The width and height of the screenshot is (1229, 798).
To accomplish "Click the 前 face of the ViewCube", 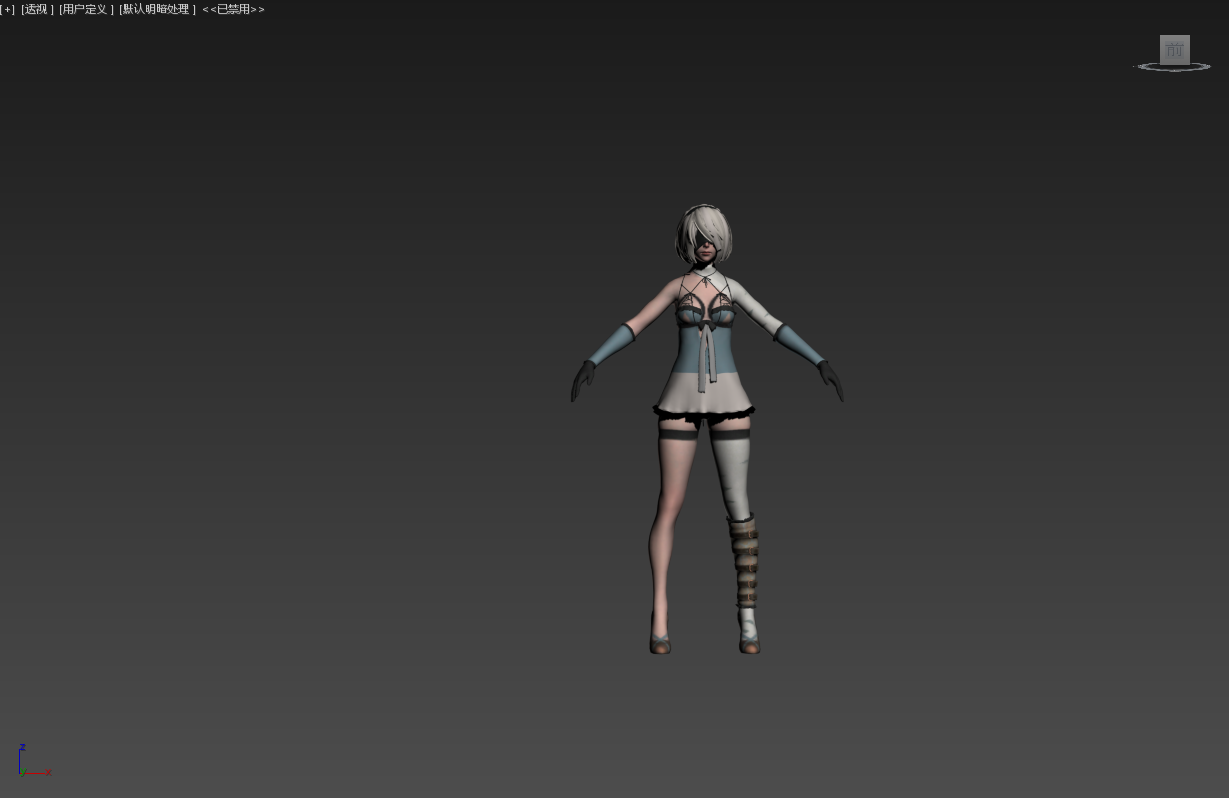I will 1175,49.
